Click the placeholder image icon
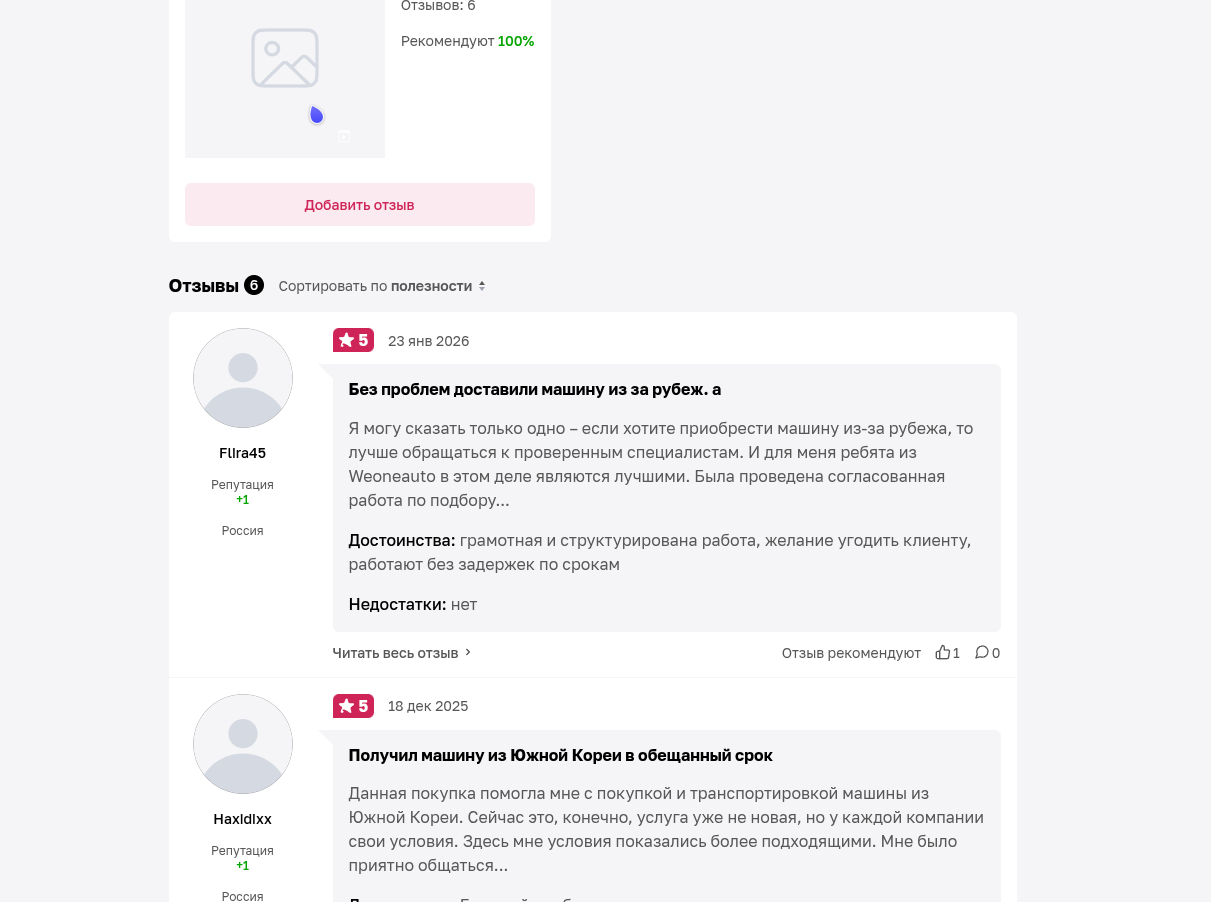Viewport: 1211px width, 902px height. [285, 58]
